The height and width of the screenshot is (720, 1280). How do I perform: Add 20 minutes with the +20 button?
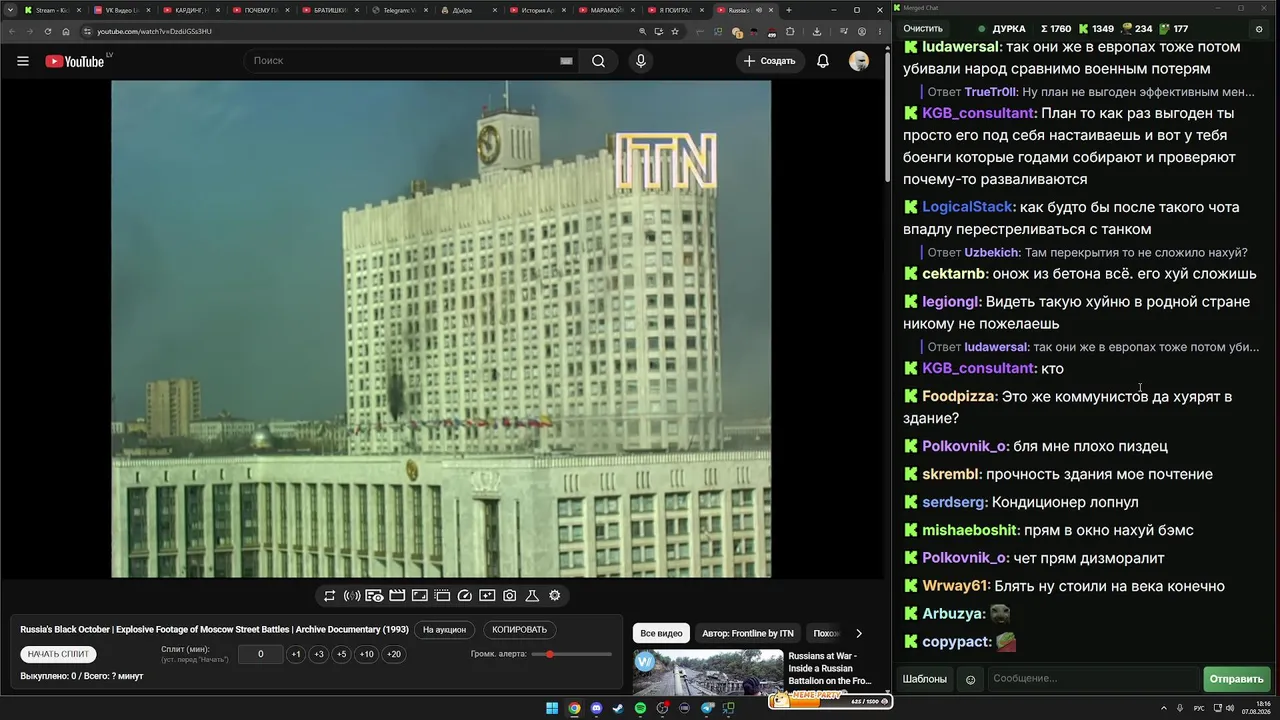pos(394,654)
